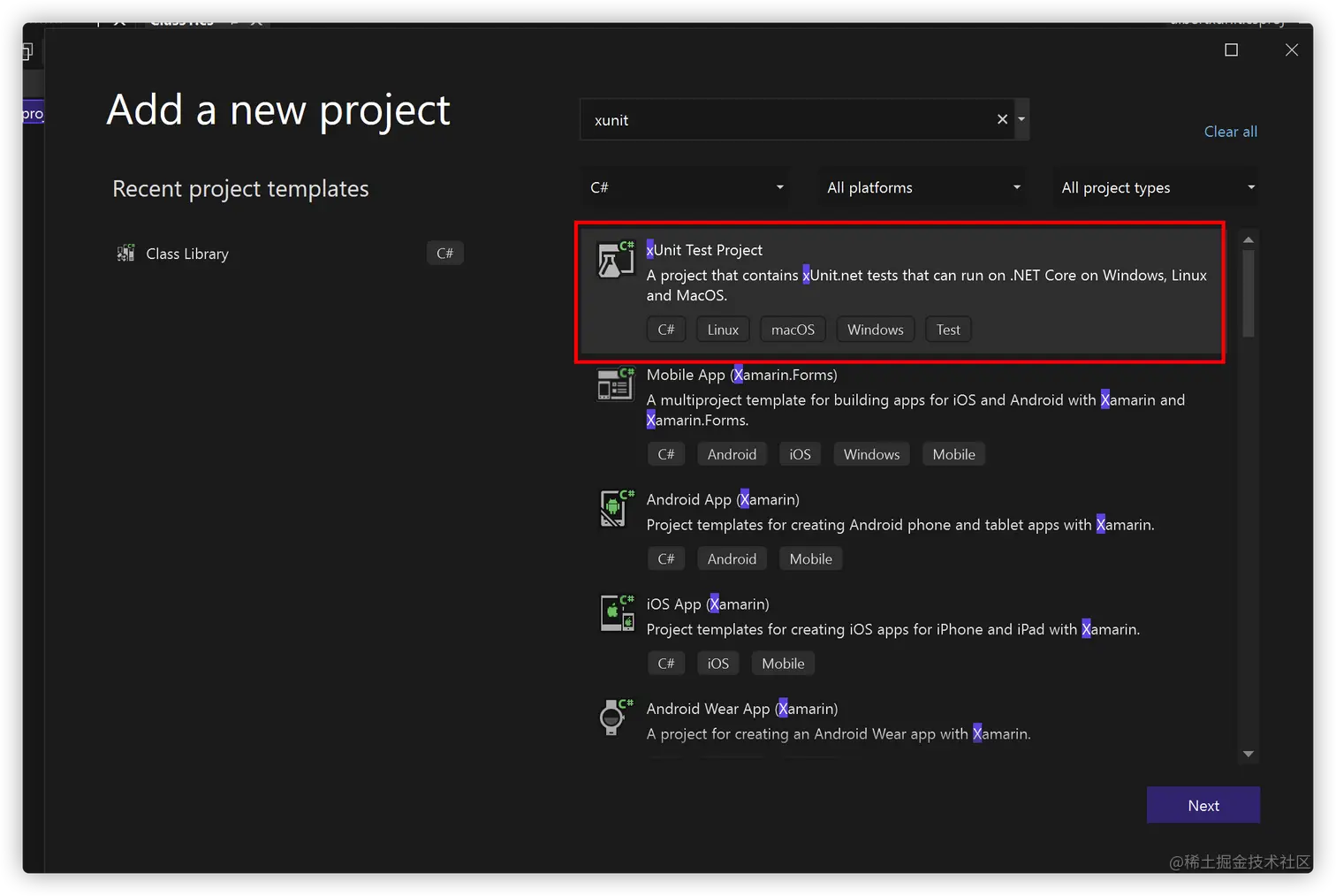Select Android Wear App (Xamarin) title
The width and height of the screenshot is (1336, 896).
(x=742, y=709)
